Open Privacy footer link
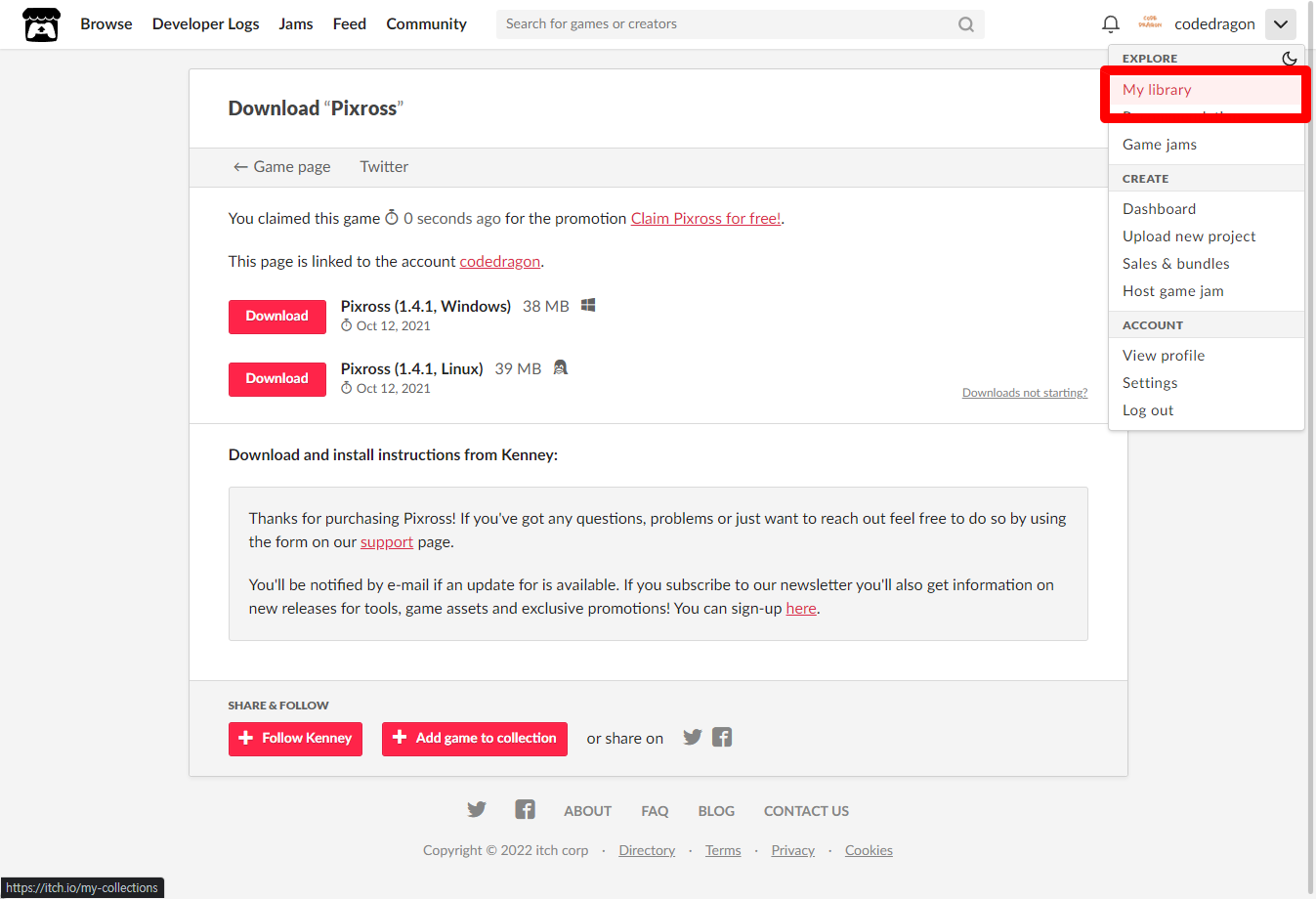This screenshot has height=899, width=1316. point(792,851)
